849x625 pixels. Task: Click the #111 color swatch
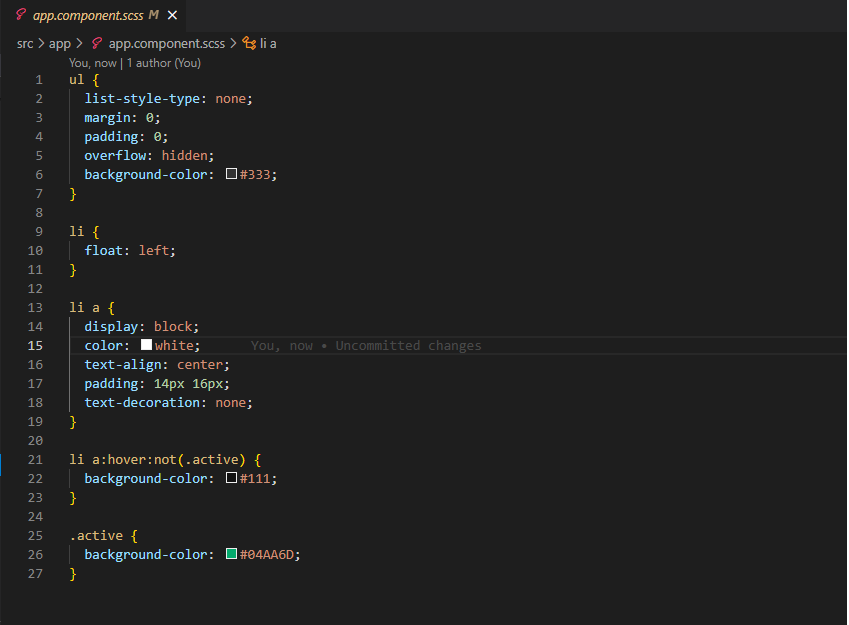[x=231, y=479]
